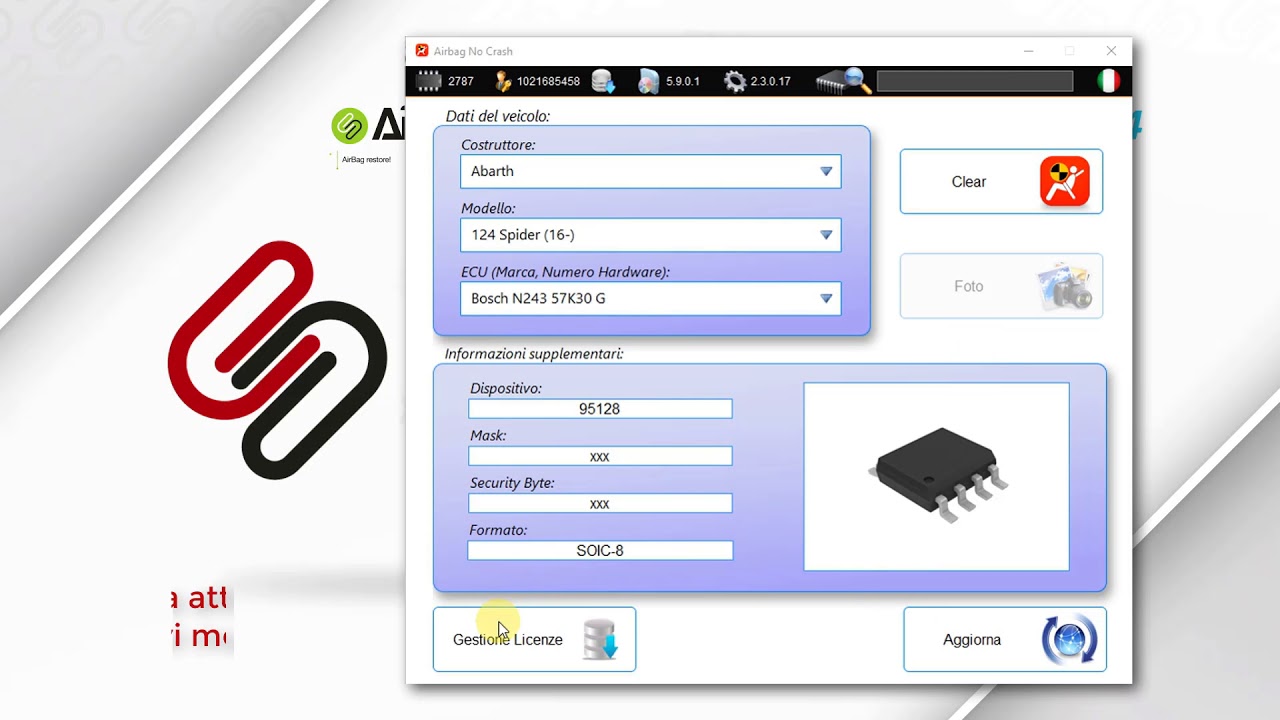Click the Mask field
The height and width of the screenshot is (720, 1280).
click(x=600, y=456)
